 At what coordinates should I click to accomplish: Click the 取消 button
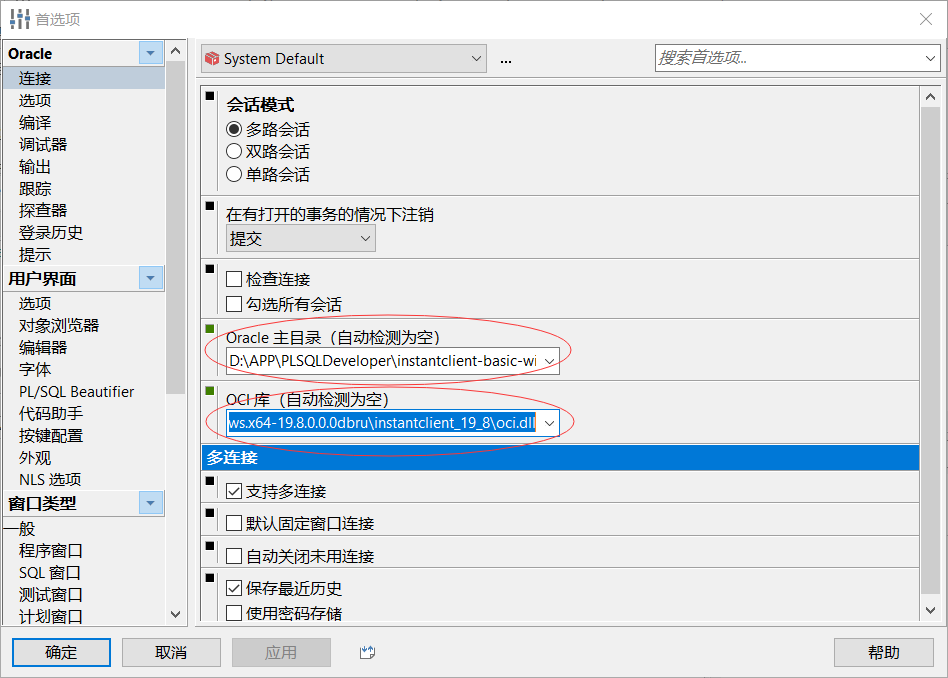click(x=171, y=652)
